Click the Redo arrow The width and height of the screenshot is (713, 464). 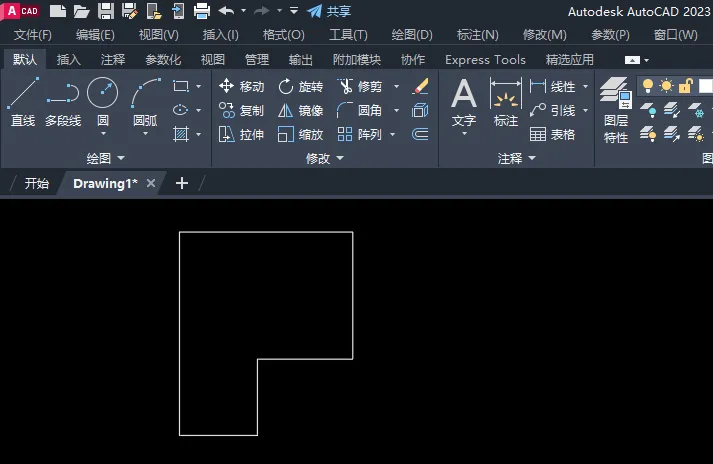[262, 10]
